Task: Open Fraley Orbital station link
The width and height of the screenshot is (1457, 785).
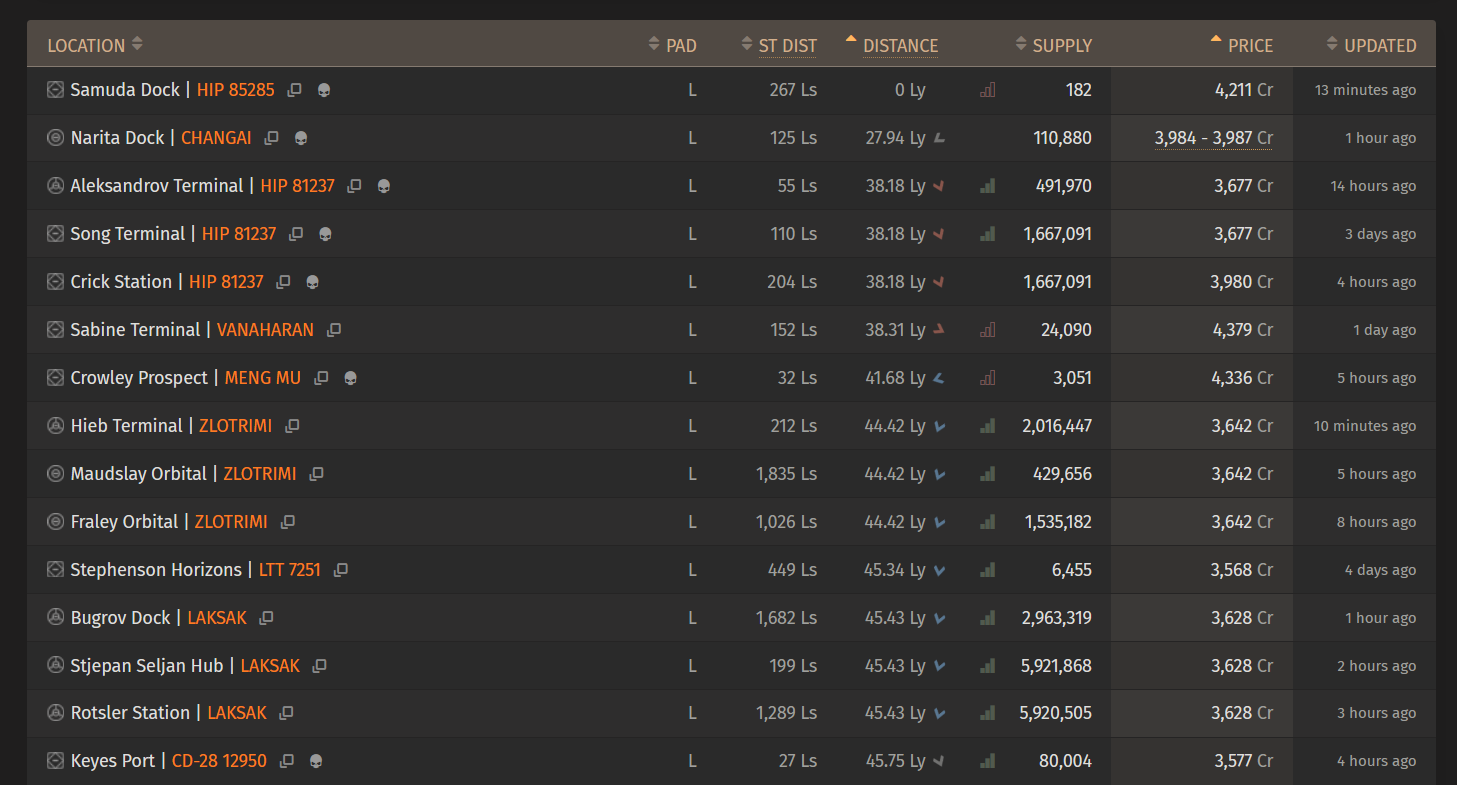Action: pos(124,522)
